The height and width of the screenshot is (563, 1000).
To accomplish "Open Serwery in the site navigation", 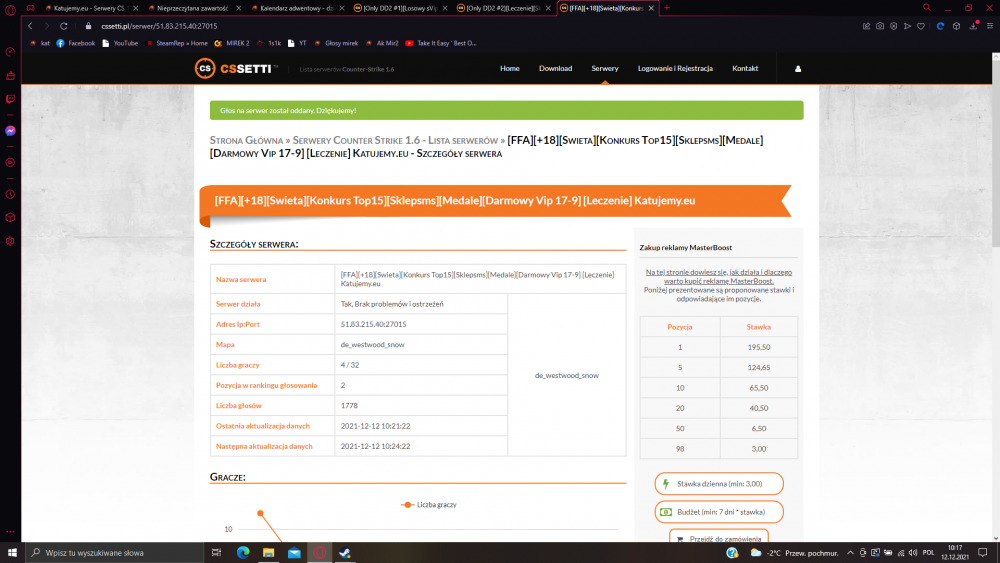I will point(605,68).
